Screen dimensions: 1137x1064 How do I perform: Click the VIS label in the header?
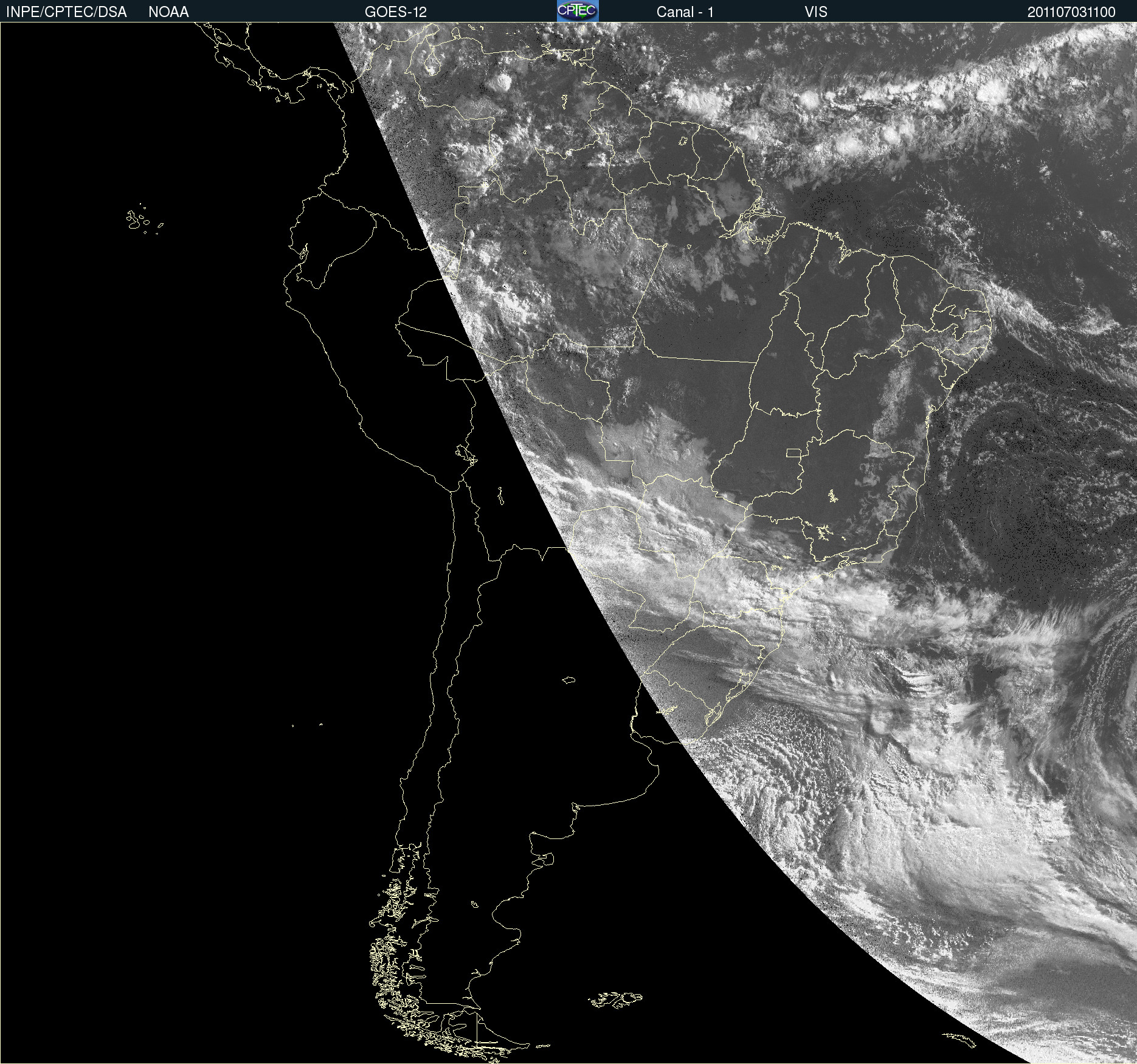(816, 12)
